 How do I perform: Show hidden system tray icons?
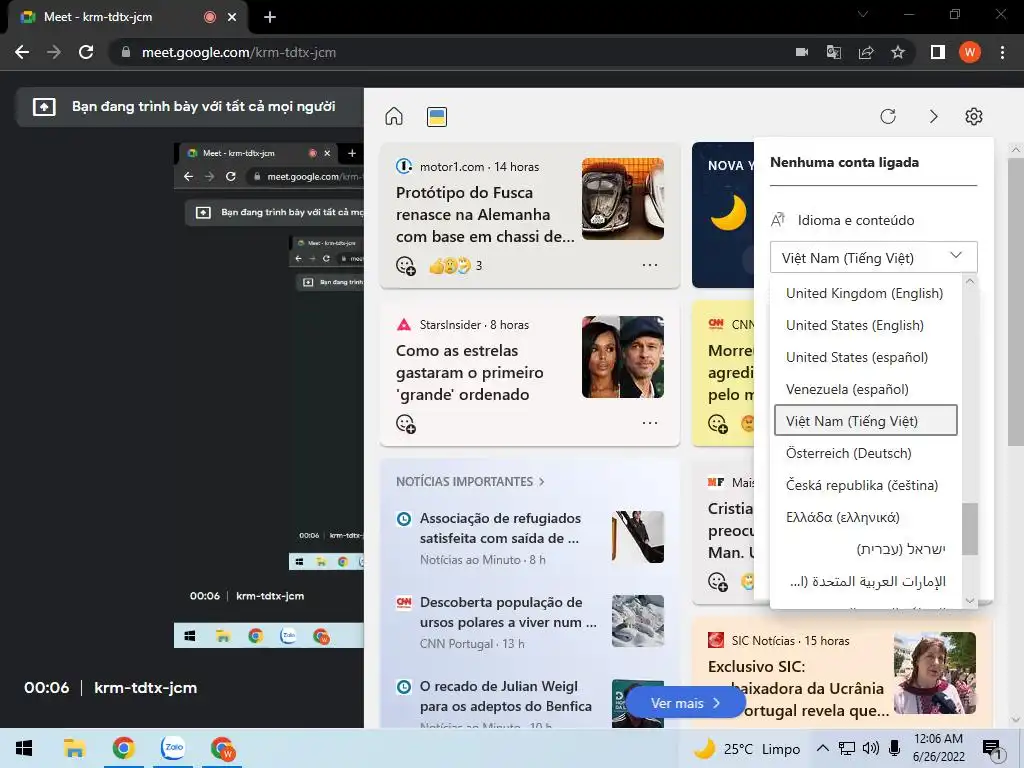[823, 748]
